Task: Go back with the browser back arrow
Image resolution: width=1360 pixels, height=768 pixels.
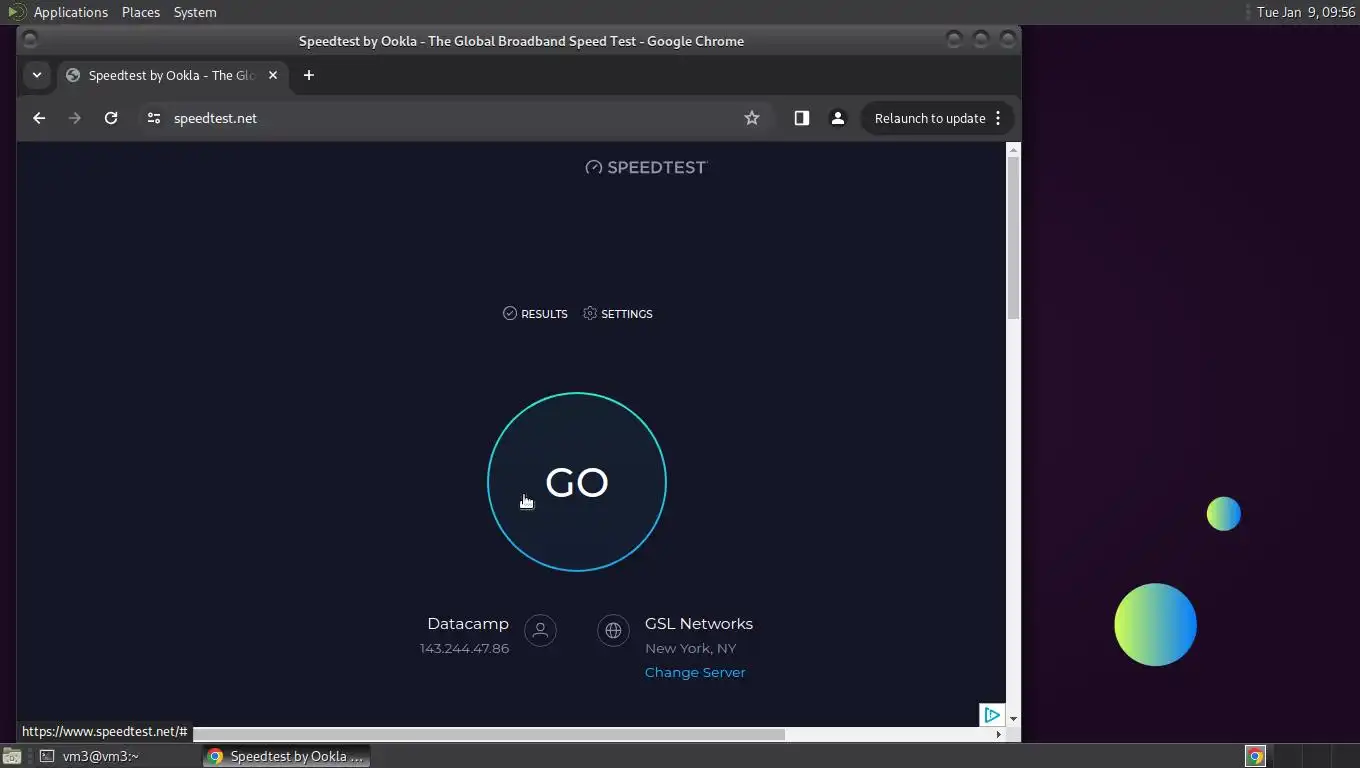Action: (x=39, y=118)
